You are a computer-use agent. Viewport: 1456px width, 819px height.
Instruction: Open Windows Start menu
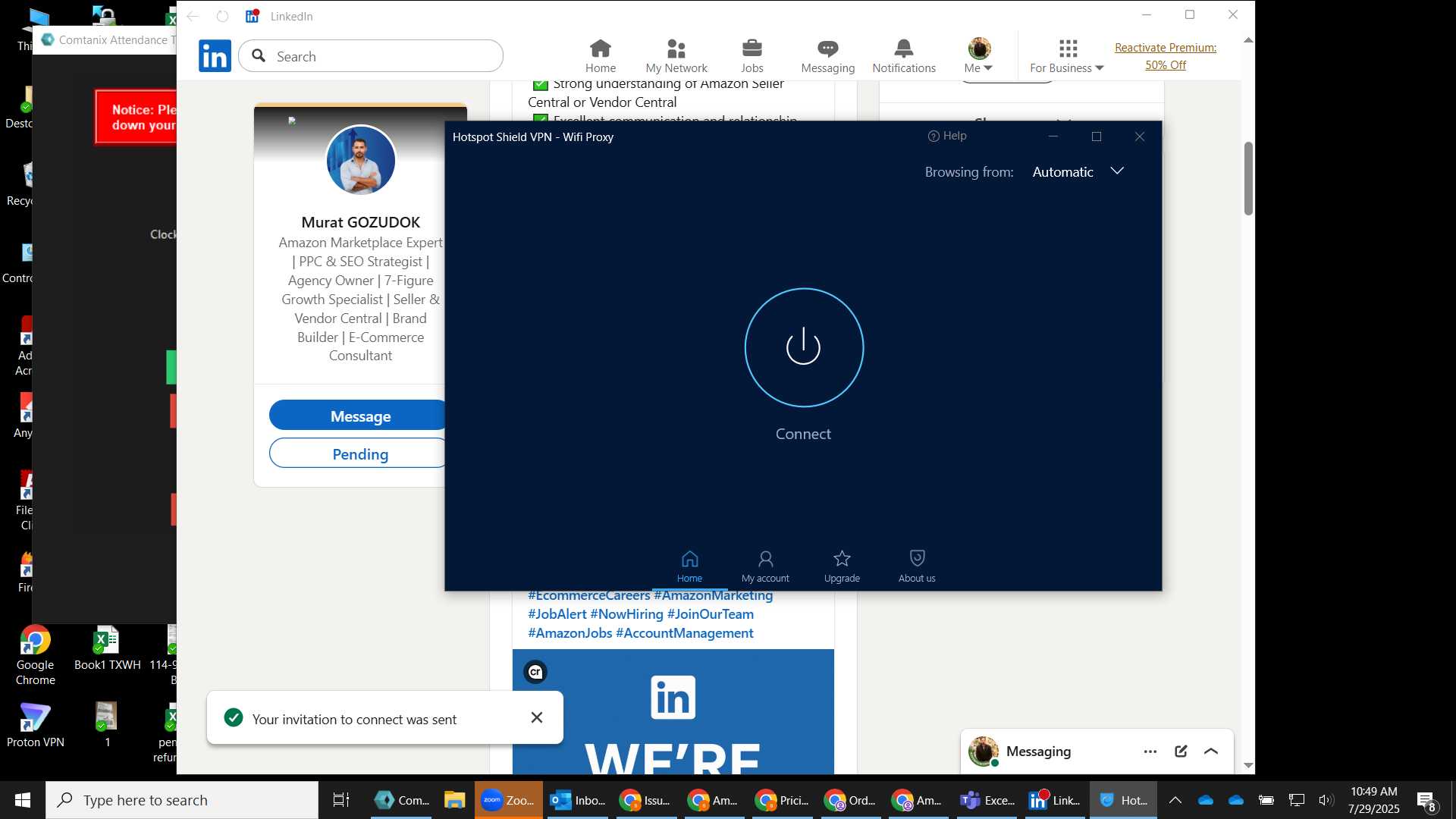(x=22, y=800)
